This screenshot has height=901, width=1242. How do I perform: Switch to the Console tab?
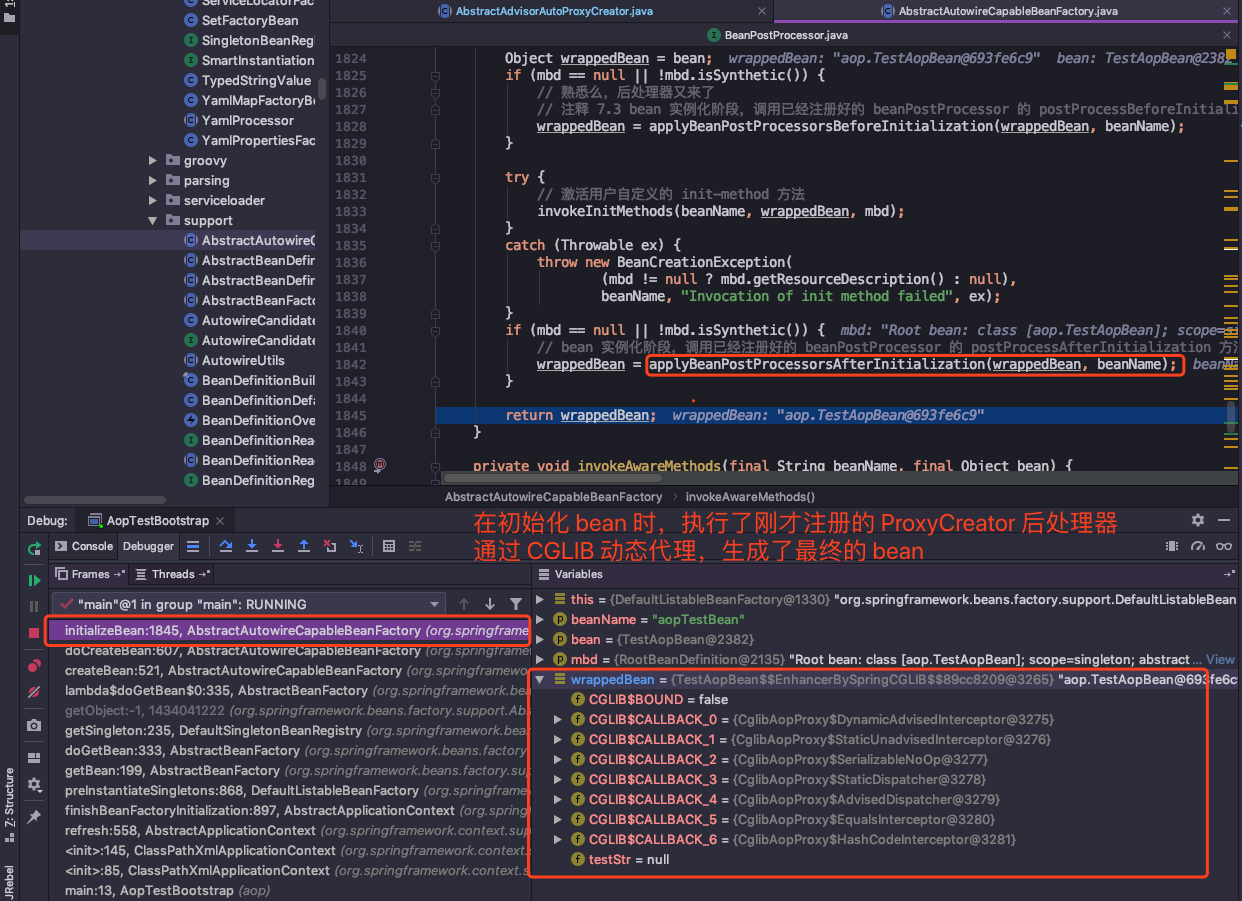pyautogui.click(x=84, y=546)
